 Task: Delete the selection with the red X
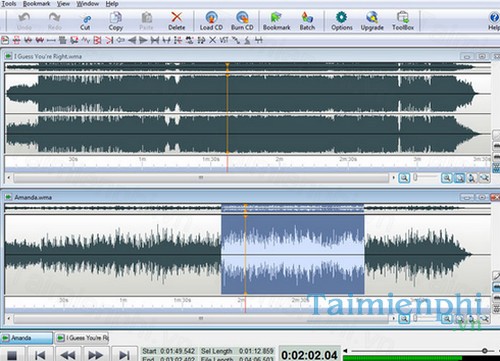point(176,21)
